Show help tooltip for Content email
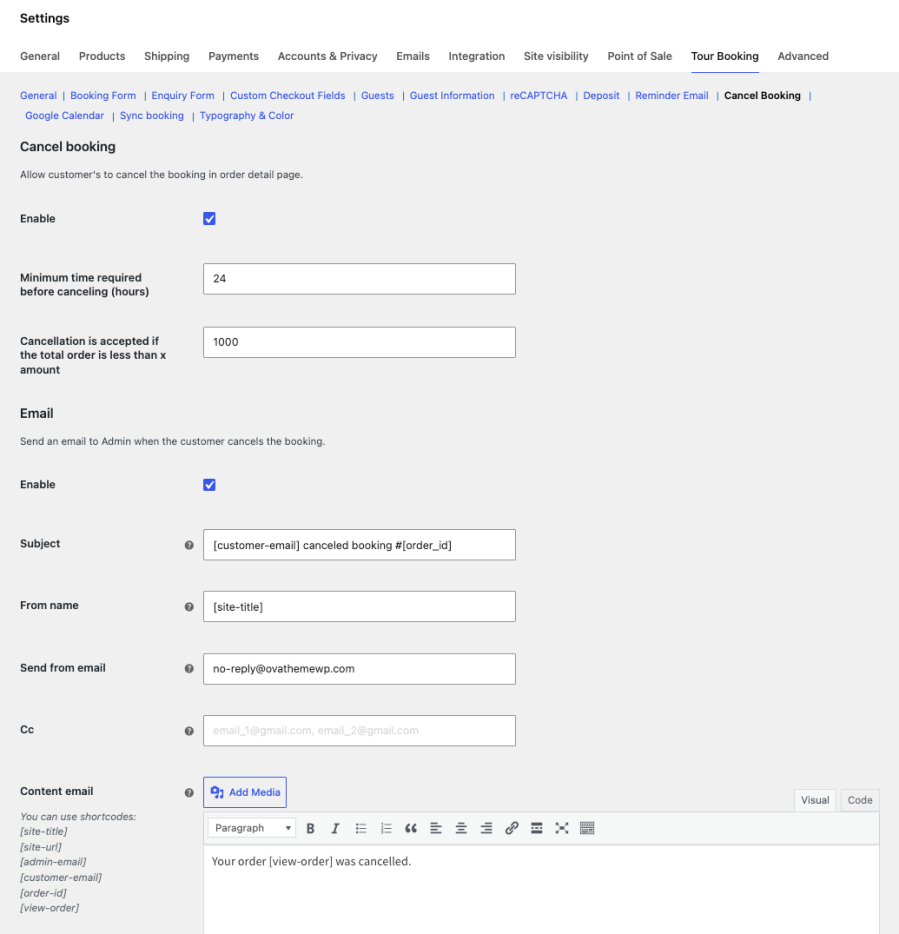Image resolution: width=899 pixels, height=934 pixels. 189,793
